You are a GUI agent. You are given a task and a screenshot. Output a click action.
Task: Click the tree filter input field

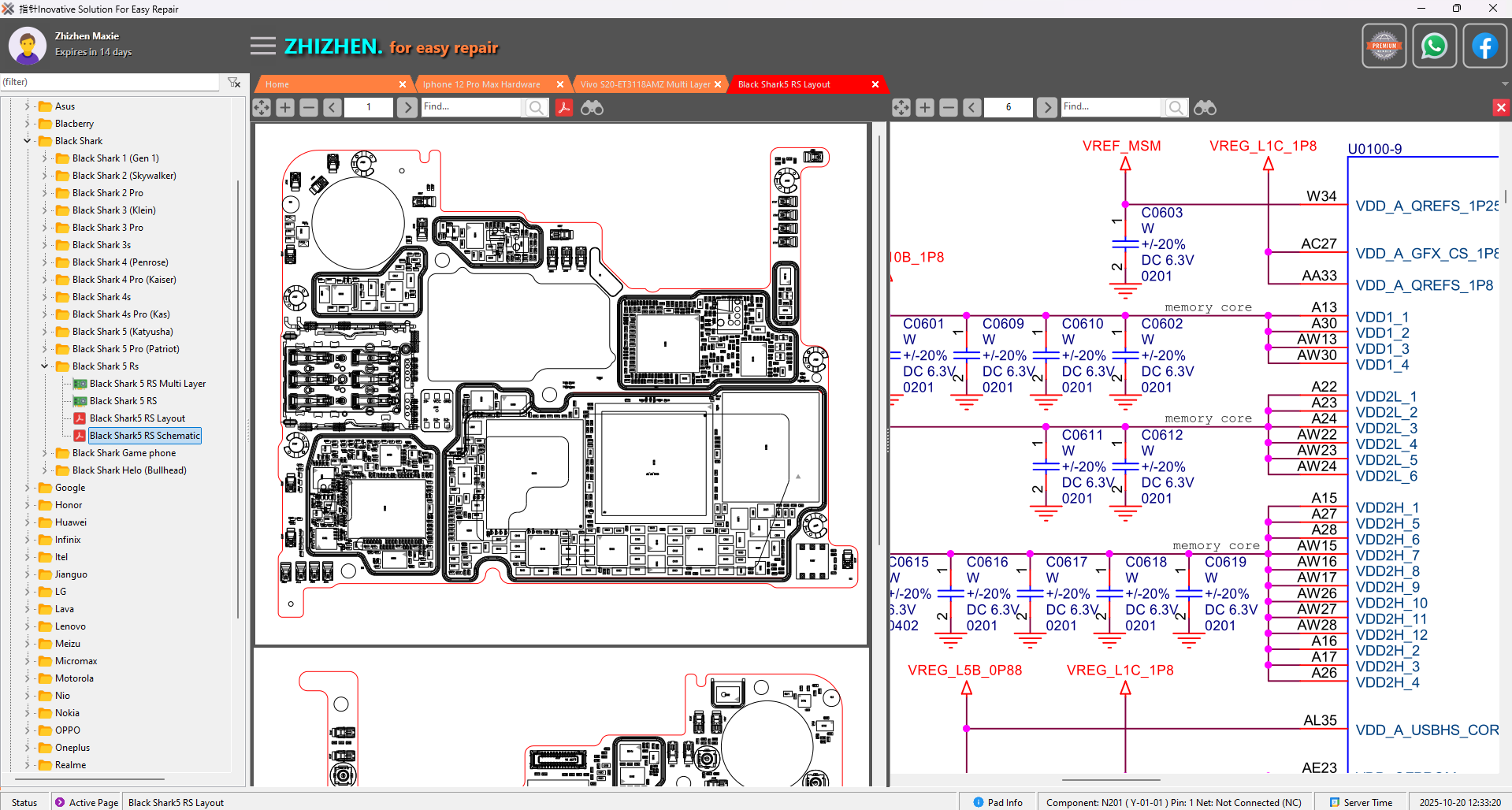[110, 82]
